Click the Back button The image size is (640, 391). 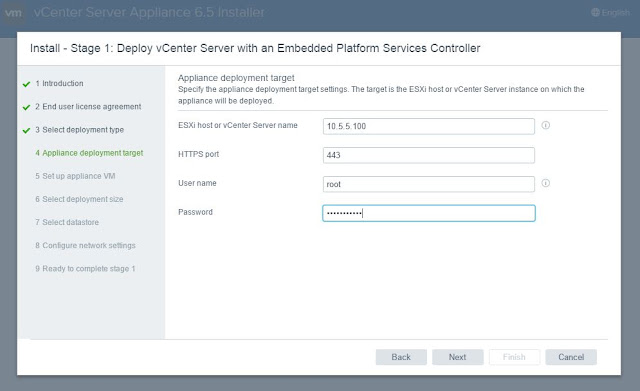click(x=401, y=357)
